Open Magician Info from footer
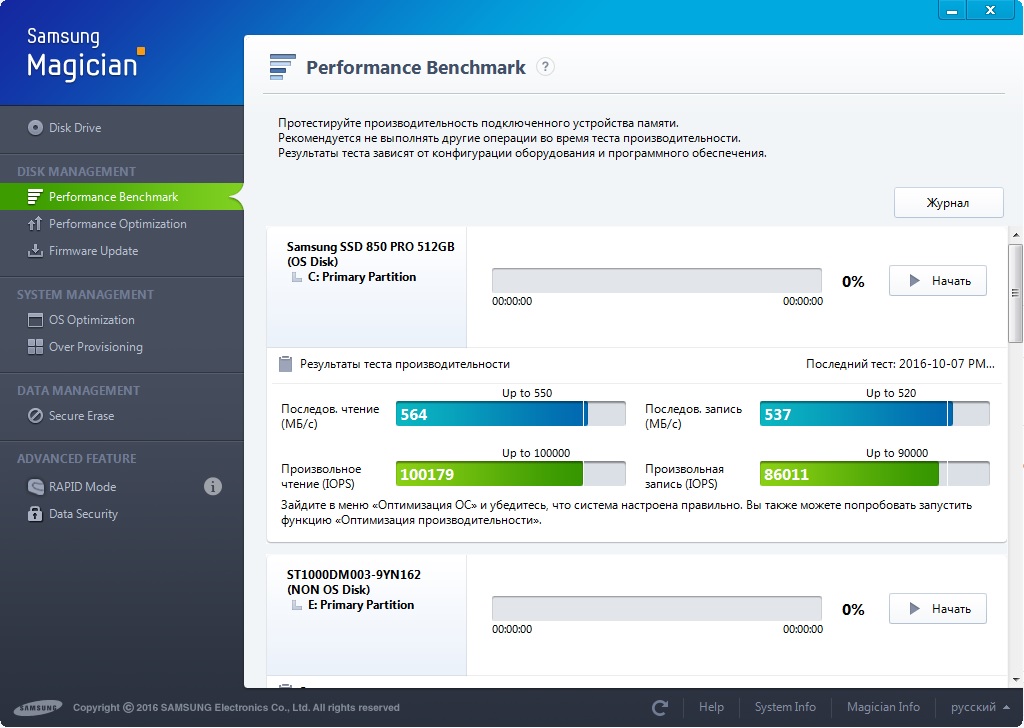The width and height of the screenshot is (1024, 728). point(883,707)
